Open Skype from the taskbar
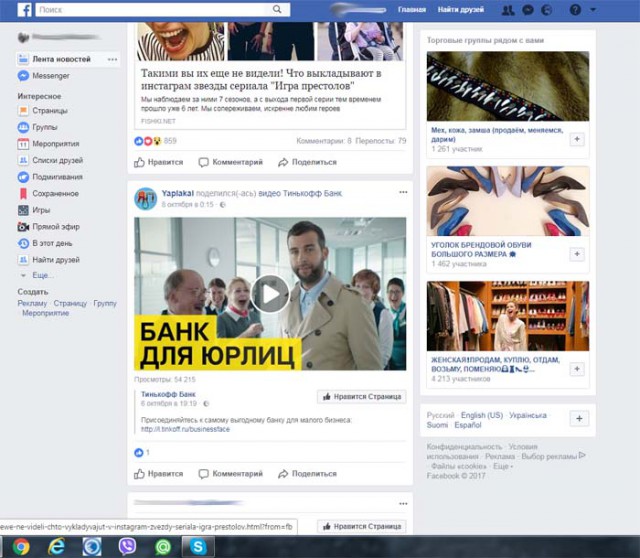 point(198,547)
